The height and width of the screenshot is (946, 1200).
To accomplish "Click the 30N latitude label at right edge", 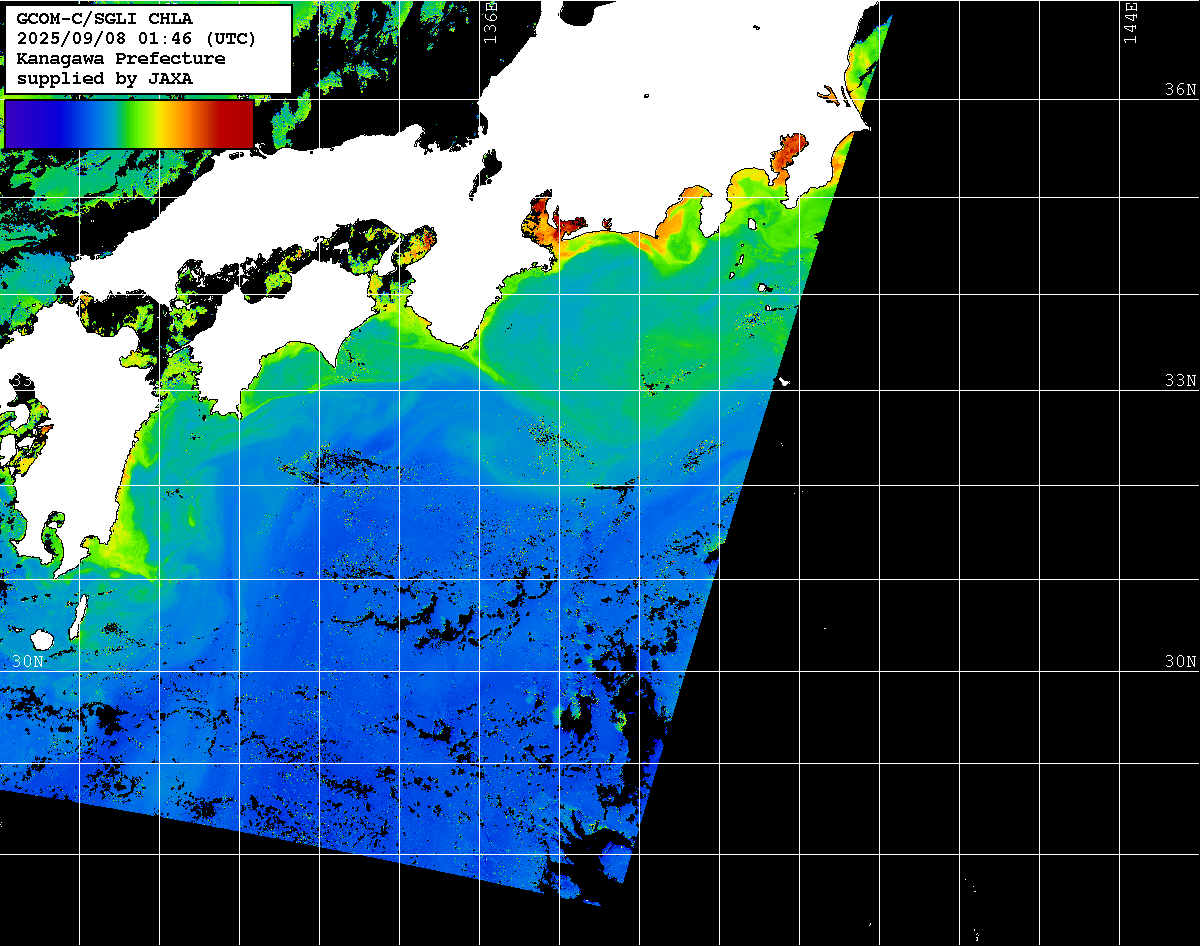I will 1180,661.
